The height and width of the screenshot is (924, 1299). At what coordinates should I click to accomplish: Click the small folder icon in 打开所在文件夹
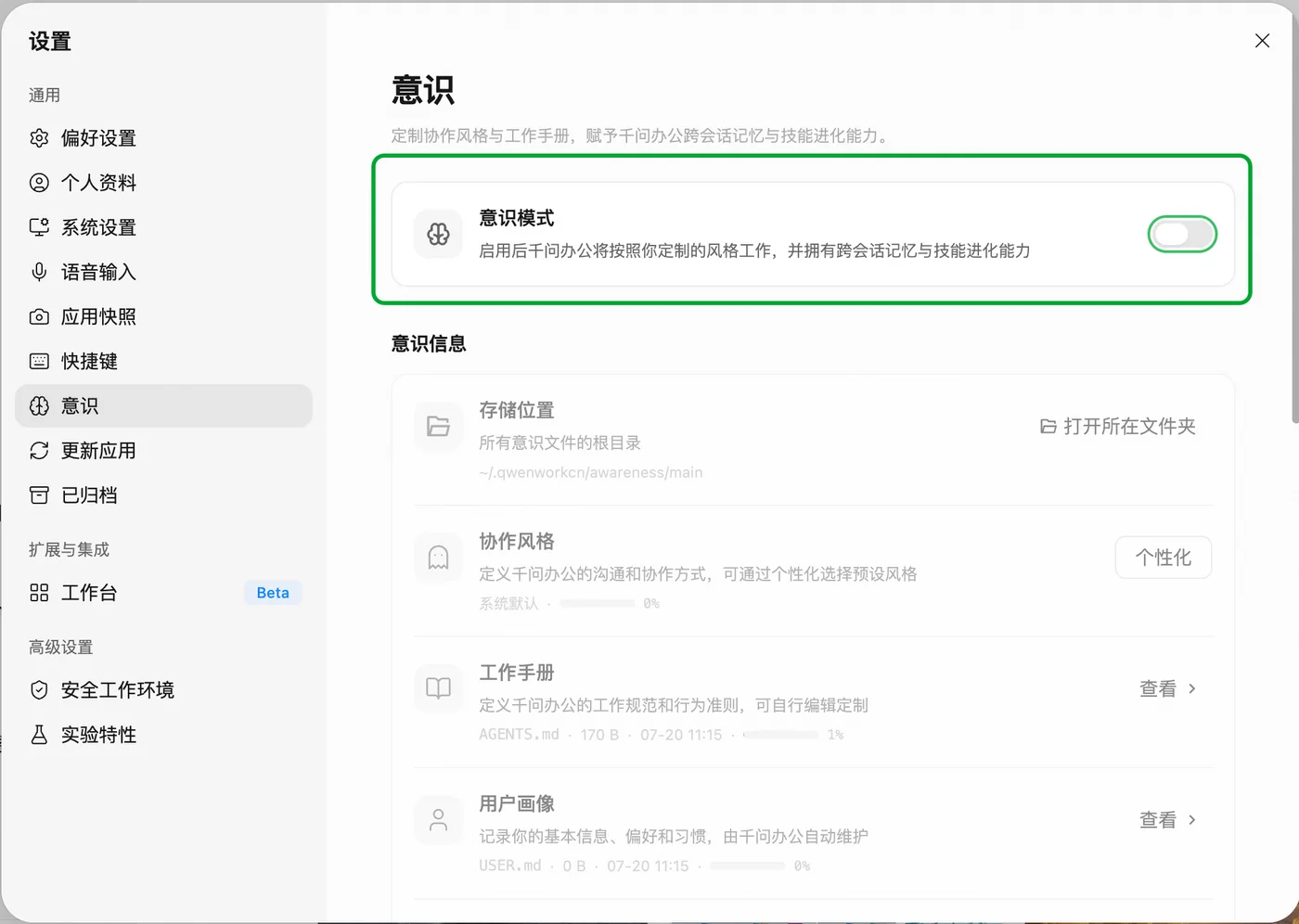(1048, 427)
